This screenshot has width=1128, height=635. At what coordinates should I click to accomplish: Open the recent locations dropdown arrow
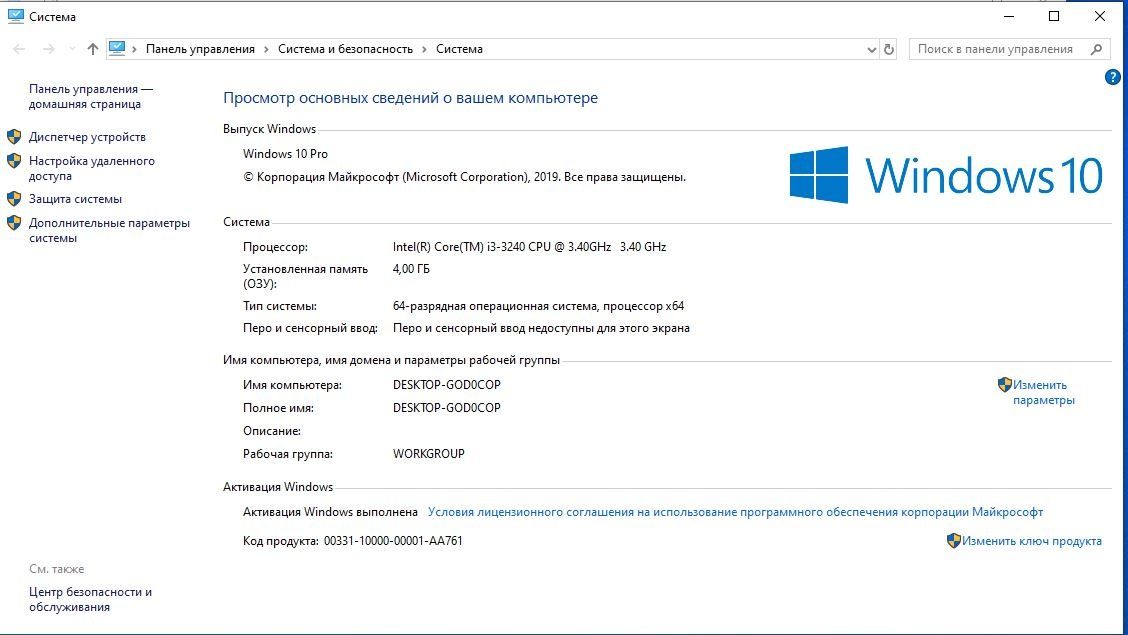click(72, 49)
